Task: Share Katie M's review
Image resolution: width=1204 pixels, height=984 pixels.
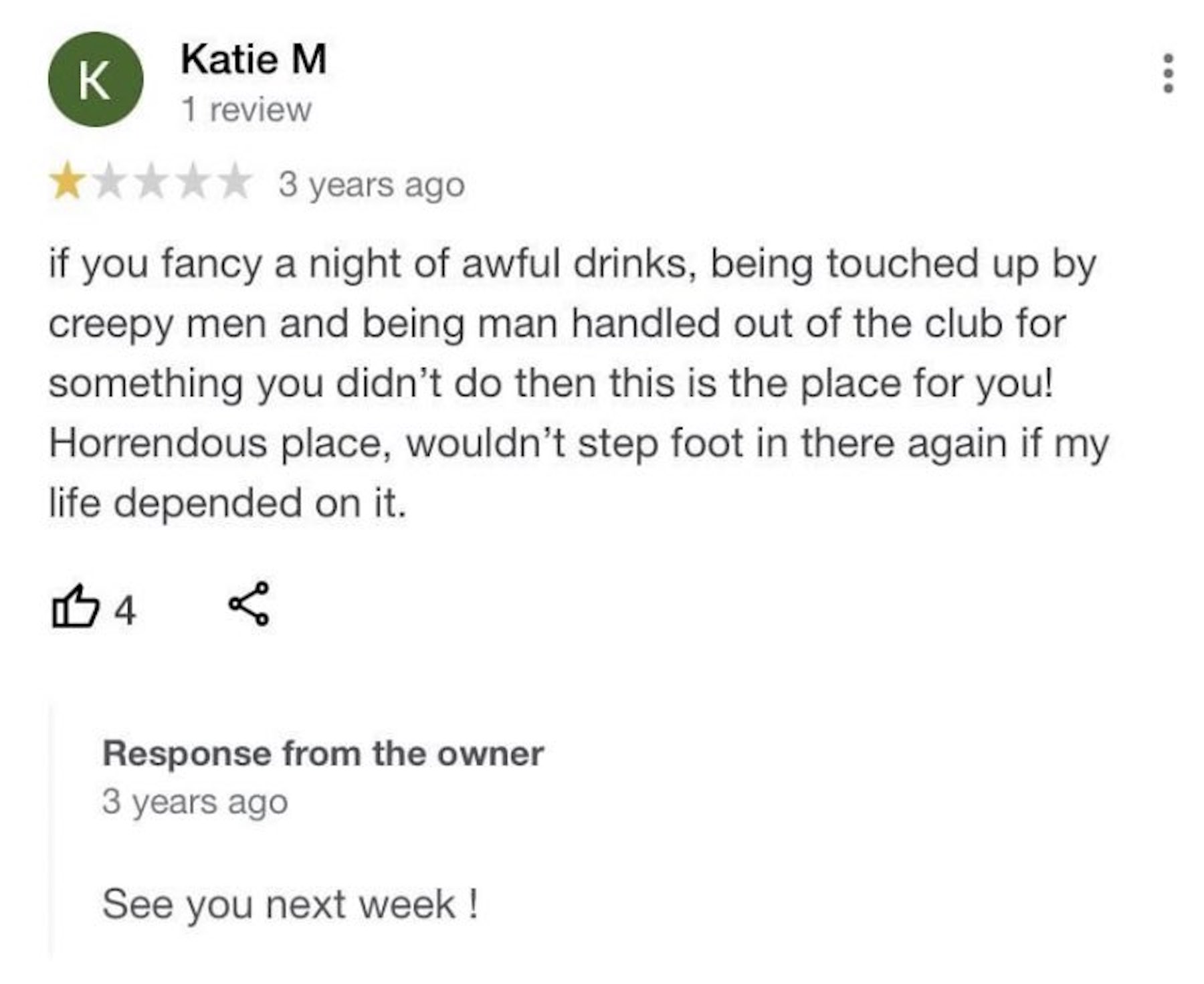Action: tap(249, 603)
